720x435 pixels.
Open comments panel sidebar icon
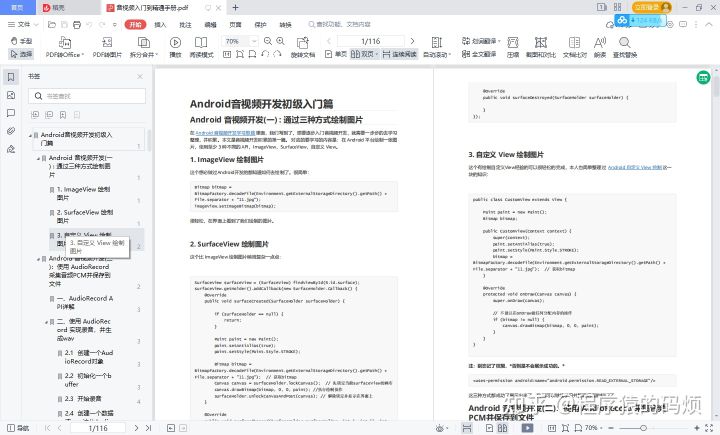(x=11, y=113)
